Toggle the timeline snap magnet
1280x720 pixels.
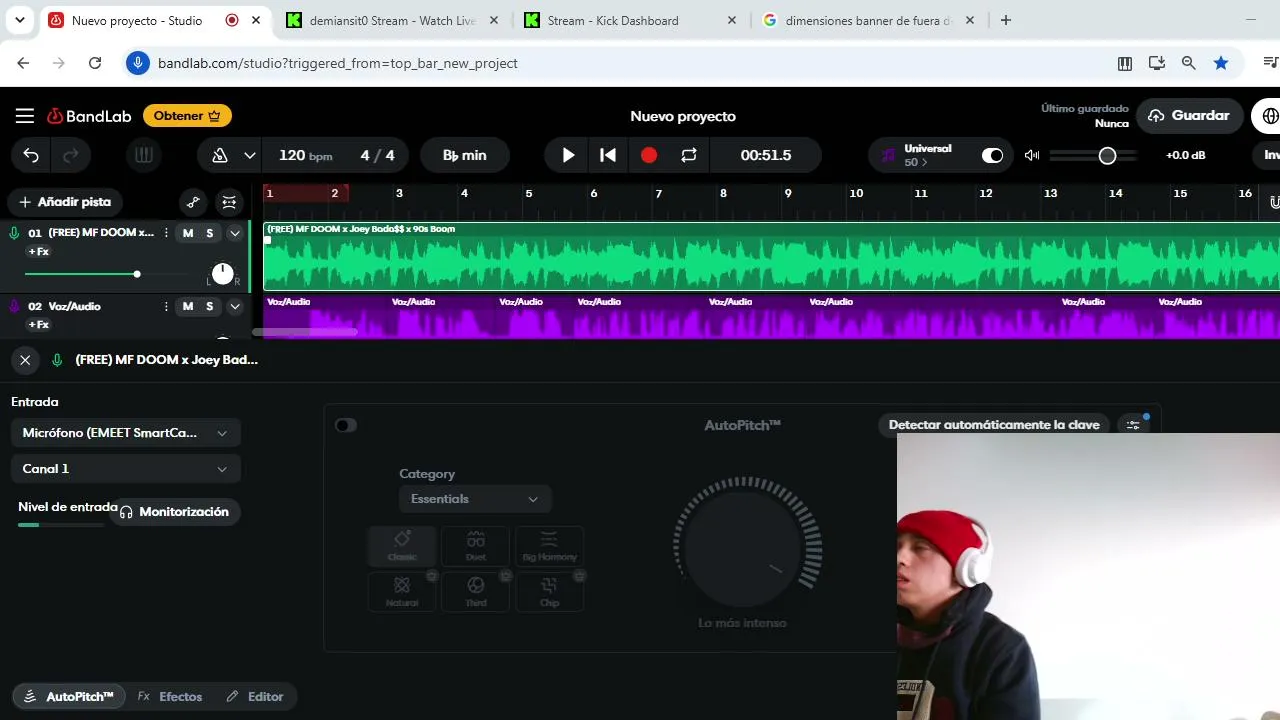click(1274, 202)
